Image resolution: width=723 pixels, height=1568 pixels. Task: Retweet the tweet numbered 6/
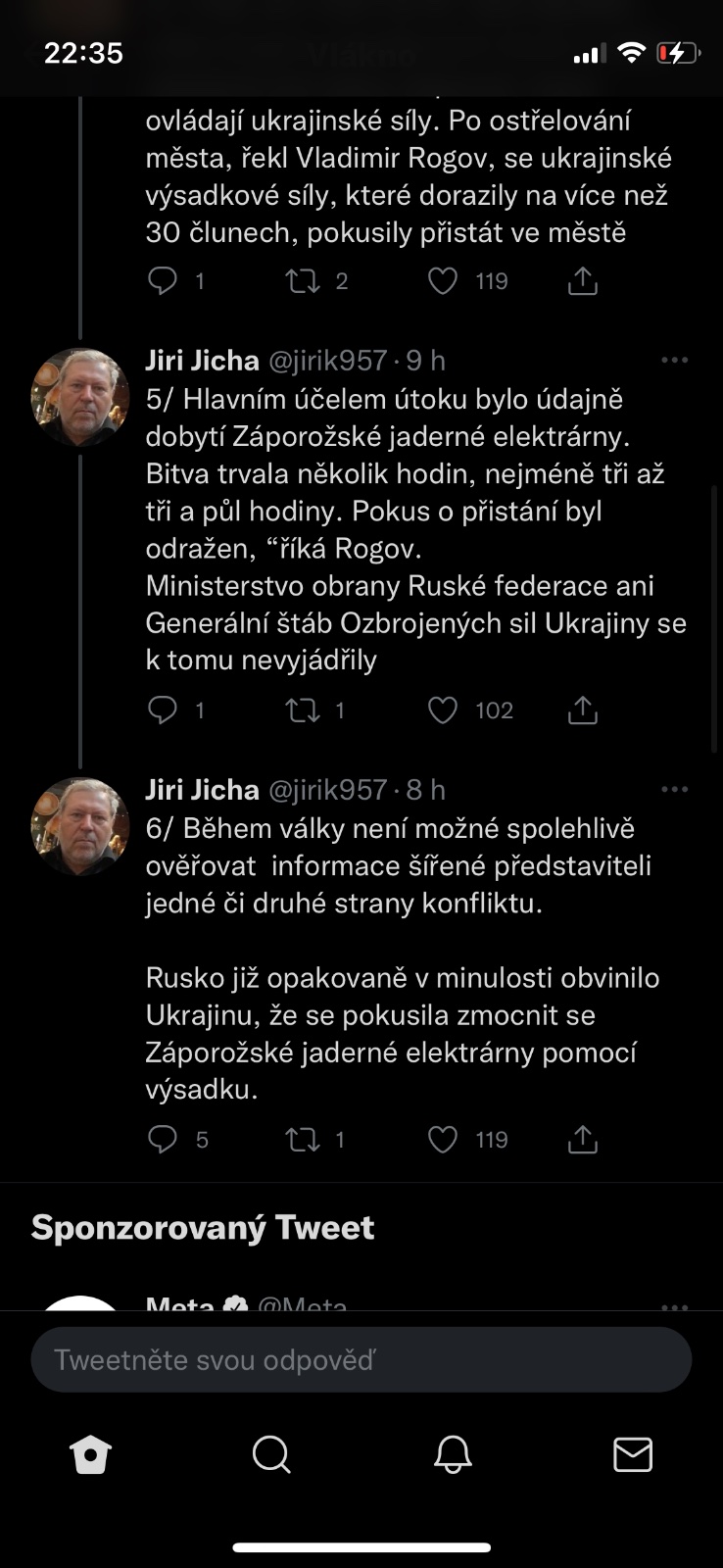pos(303,1140)
